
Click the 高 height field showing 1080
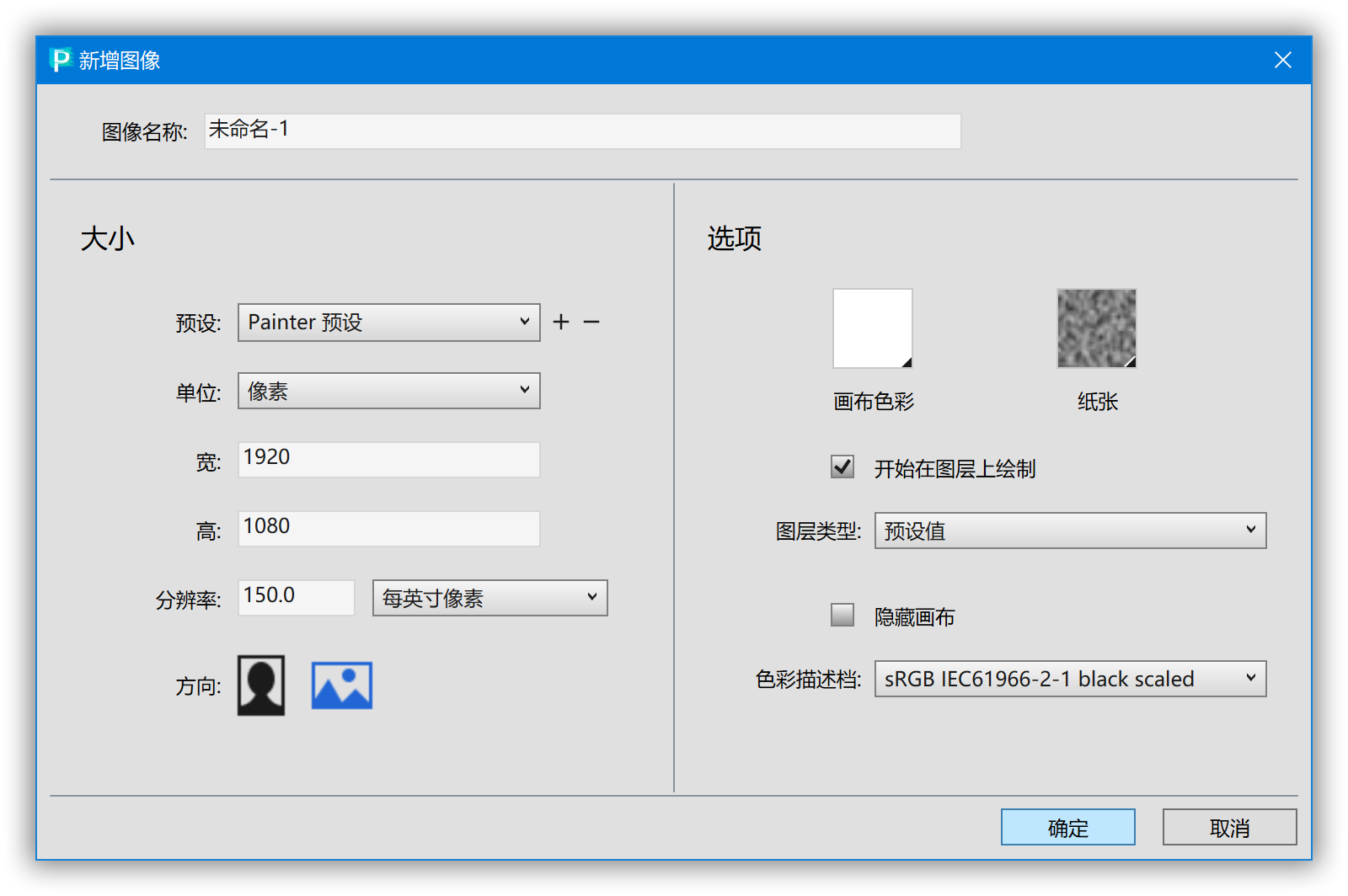(x=389, y=529)
